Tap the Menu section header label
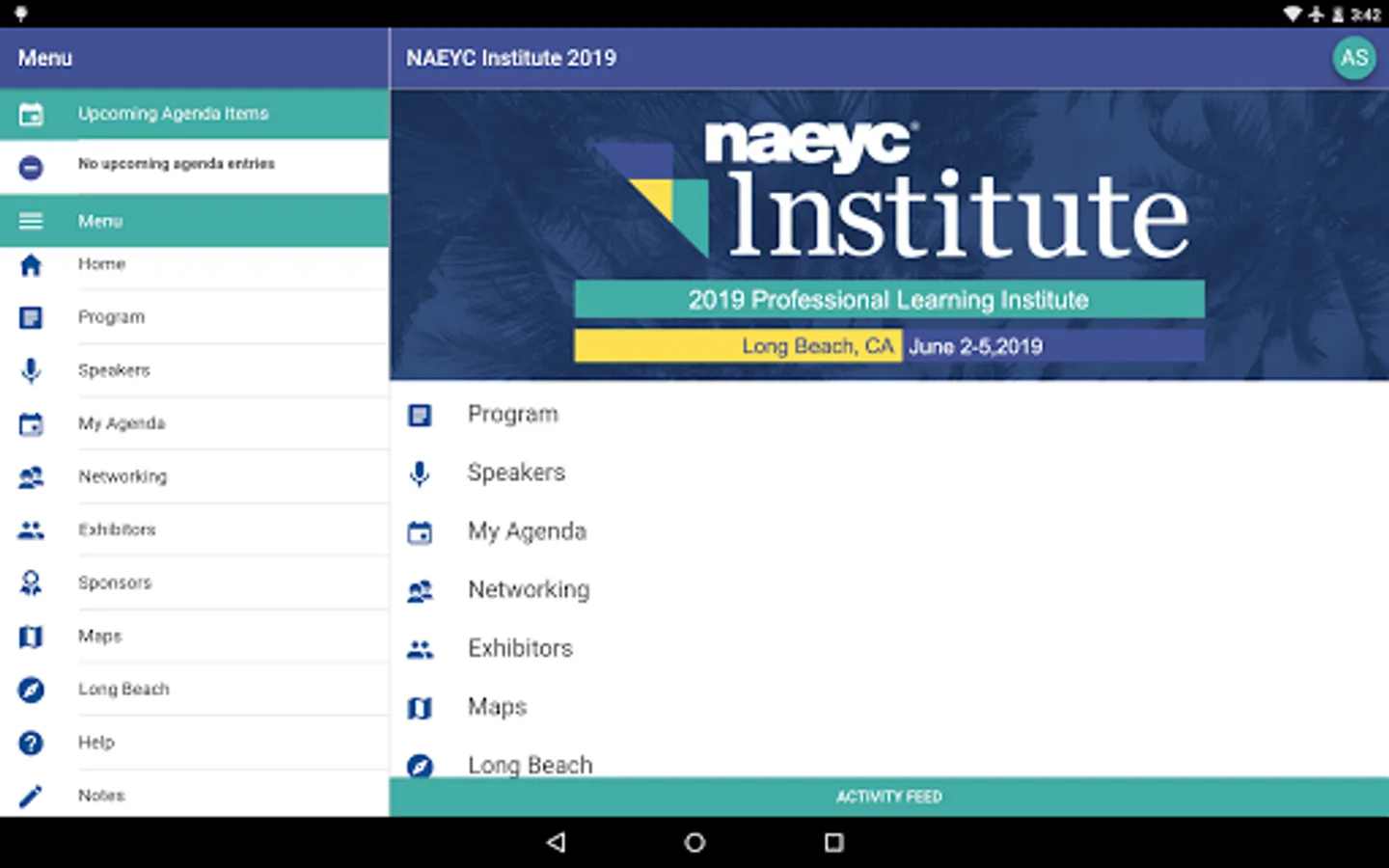The height and width of the screenshot is (868, 1389). [x=100, y=221]
